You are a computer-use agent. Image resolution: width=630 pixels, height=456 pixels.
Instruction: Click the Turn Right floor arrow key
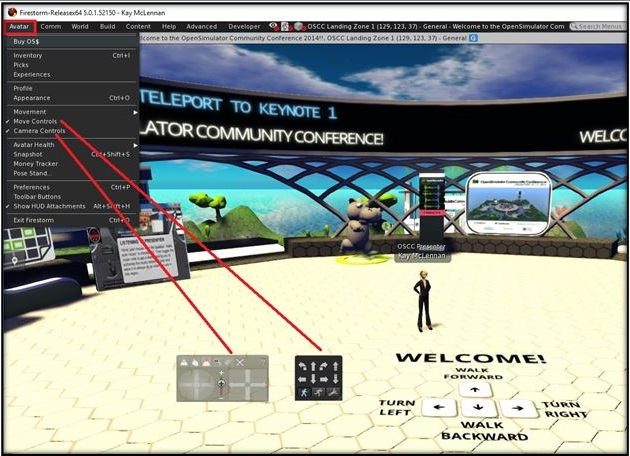coord(519,409)
